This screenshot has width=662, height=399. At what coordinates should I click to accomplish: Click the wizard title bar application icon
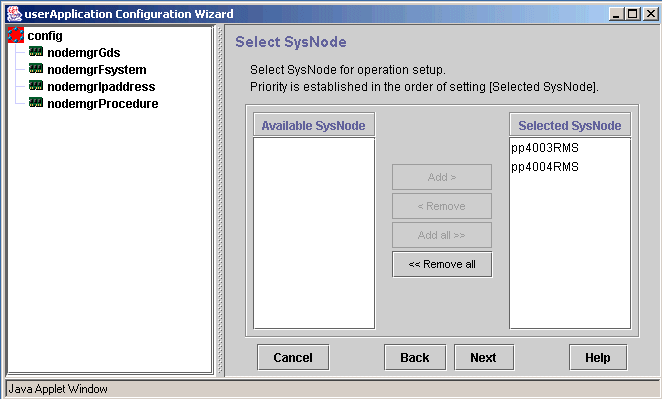(14, 14)
